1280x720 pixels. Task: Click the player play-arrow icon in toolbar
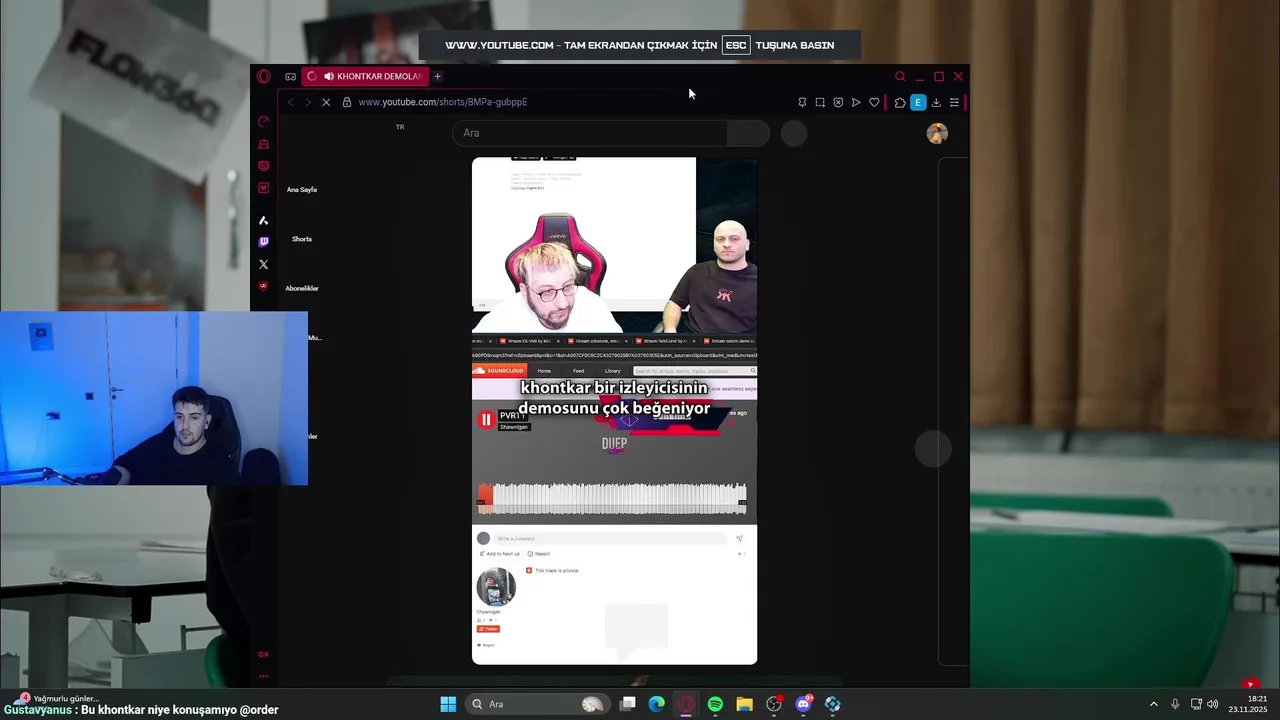[x=856, y=102]
